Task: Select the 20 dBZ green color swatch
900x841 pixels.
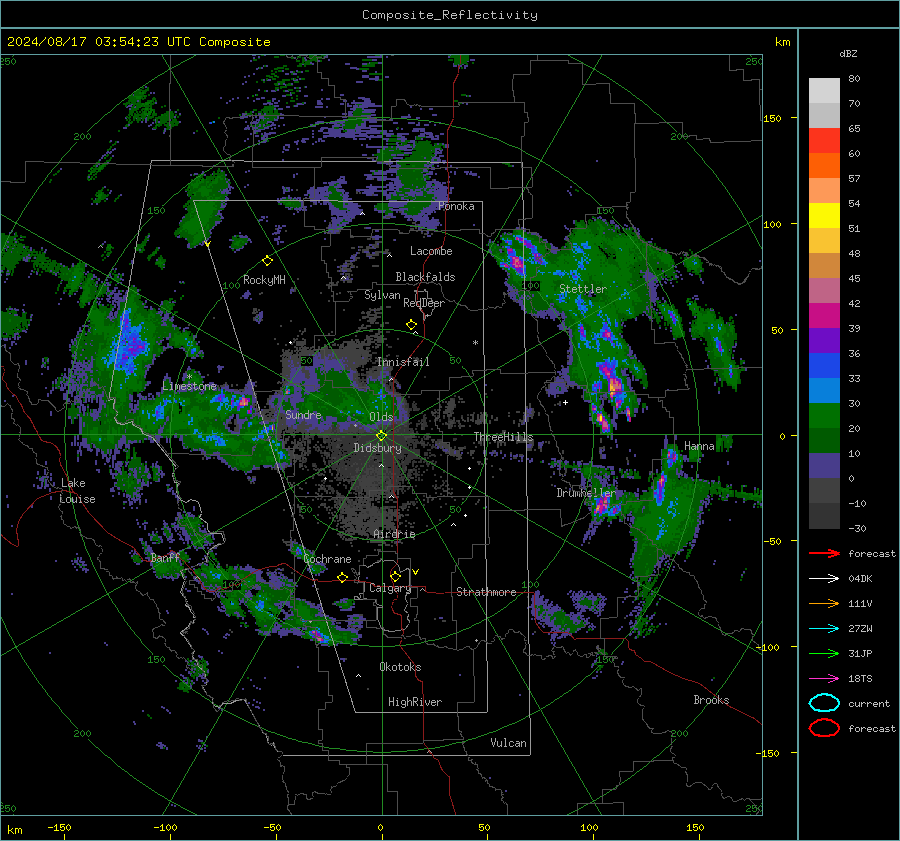Action: [x=824, y=416]
